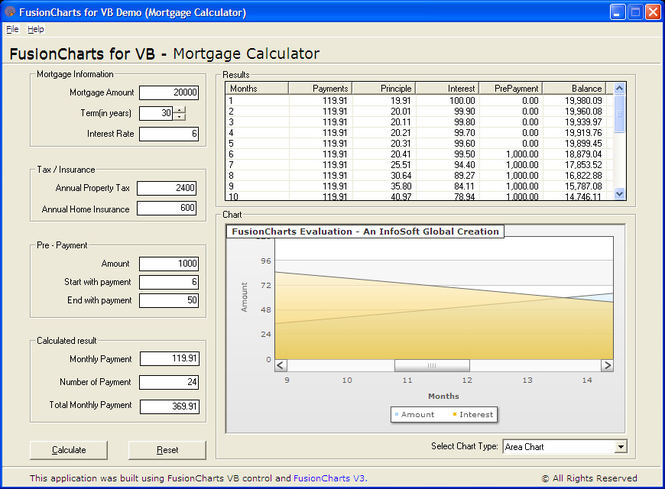The width and height of the screenshot is (665, 489).
Task: Open the Help menu
Action: coord(36,29)
